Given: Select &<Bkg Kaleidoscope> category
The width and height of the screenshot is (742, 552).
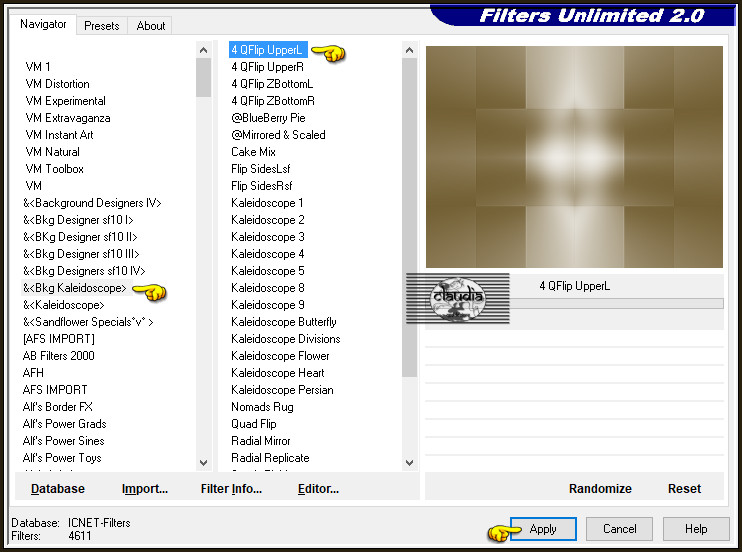Looking at the screenshot, I should pyautogui.click(x=75, y=288).
